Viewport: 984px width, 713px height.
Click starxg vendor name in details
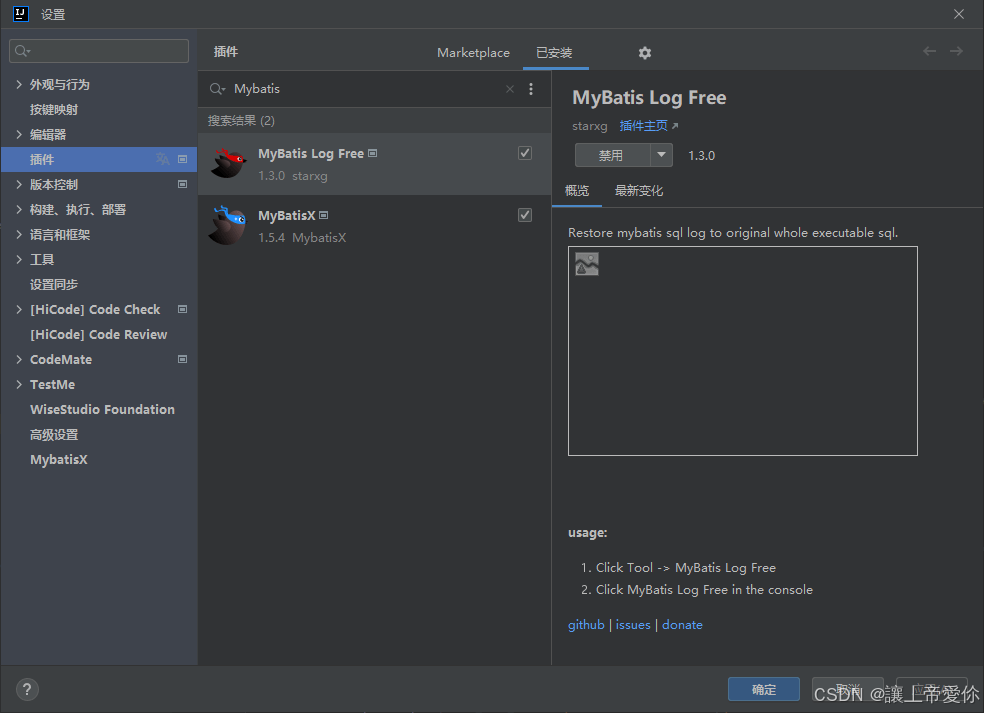point(590,126)
